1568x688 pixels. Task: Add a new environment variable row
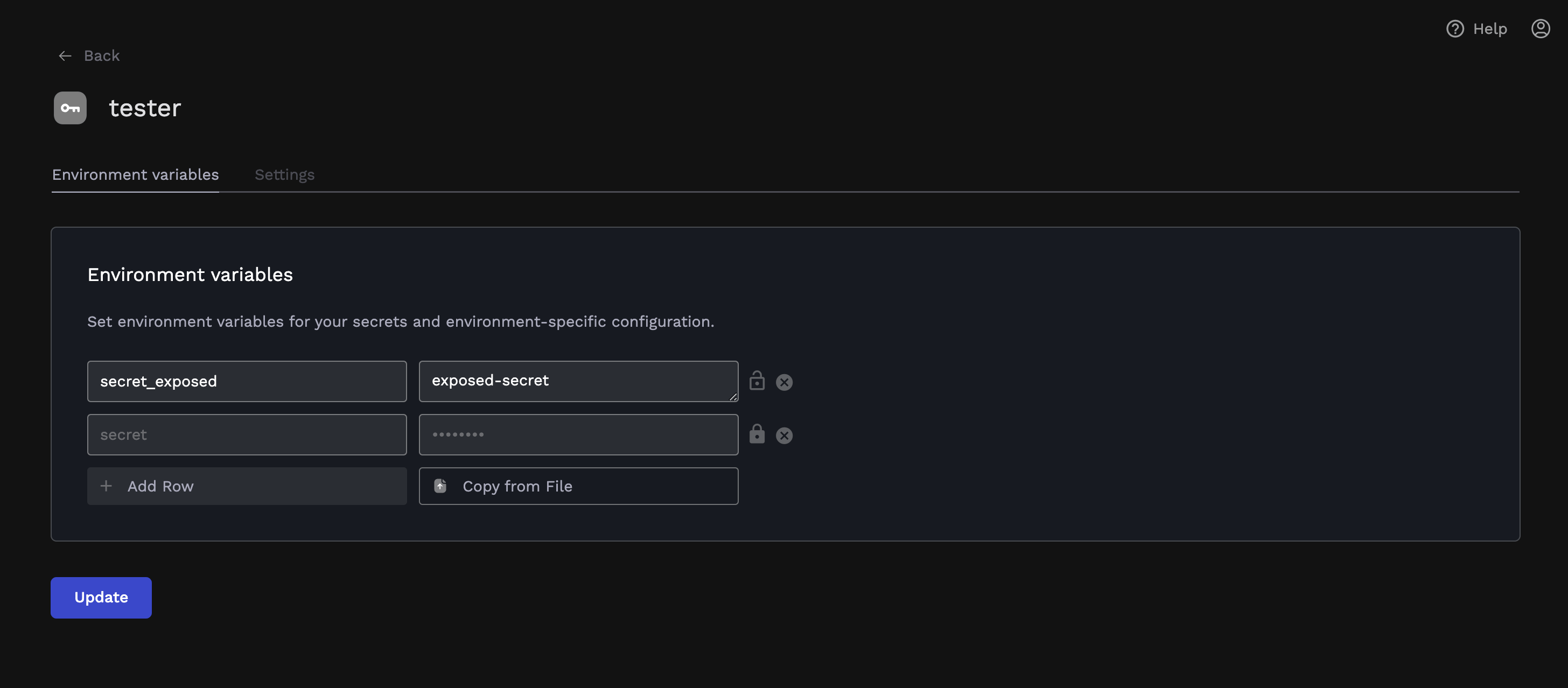[x=247, y=486]
